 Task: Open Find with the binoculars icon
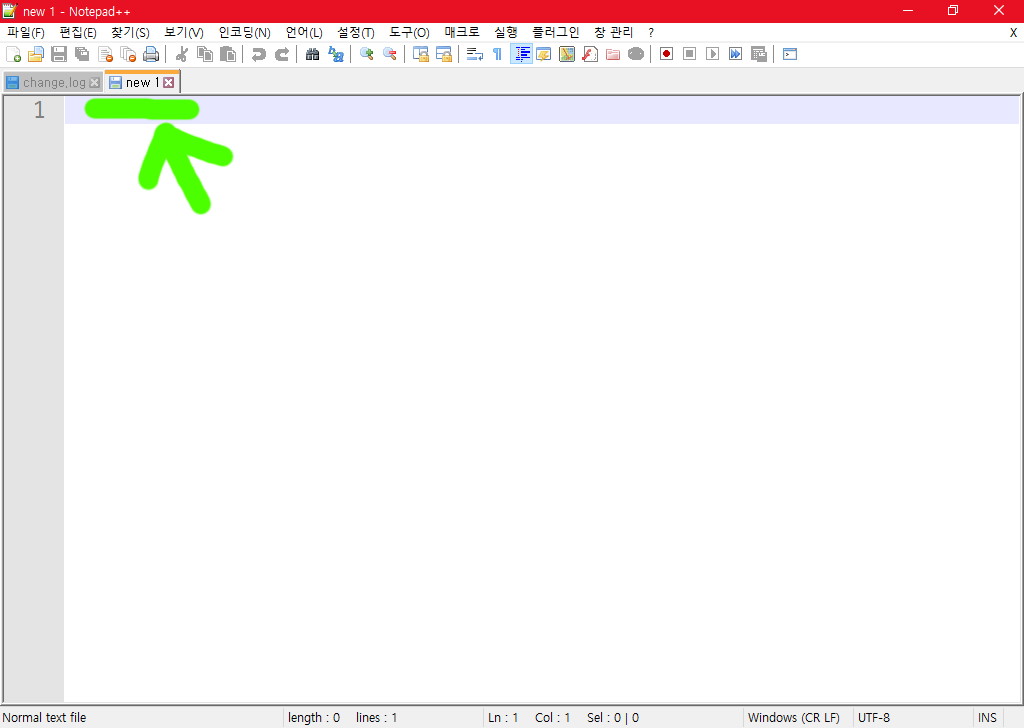point(313,54)
